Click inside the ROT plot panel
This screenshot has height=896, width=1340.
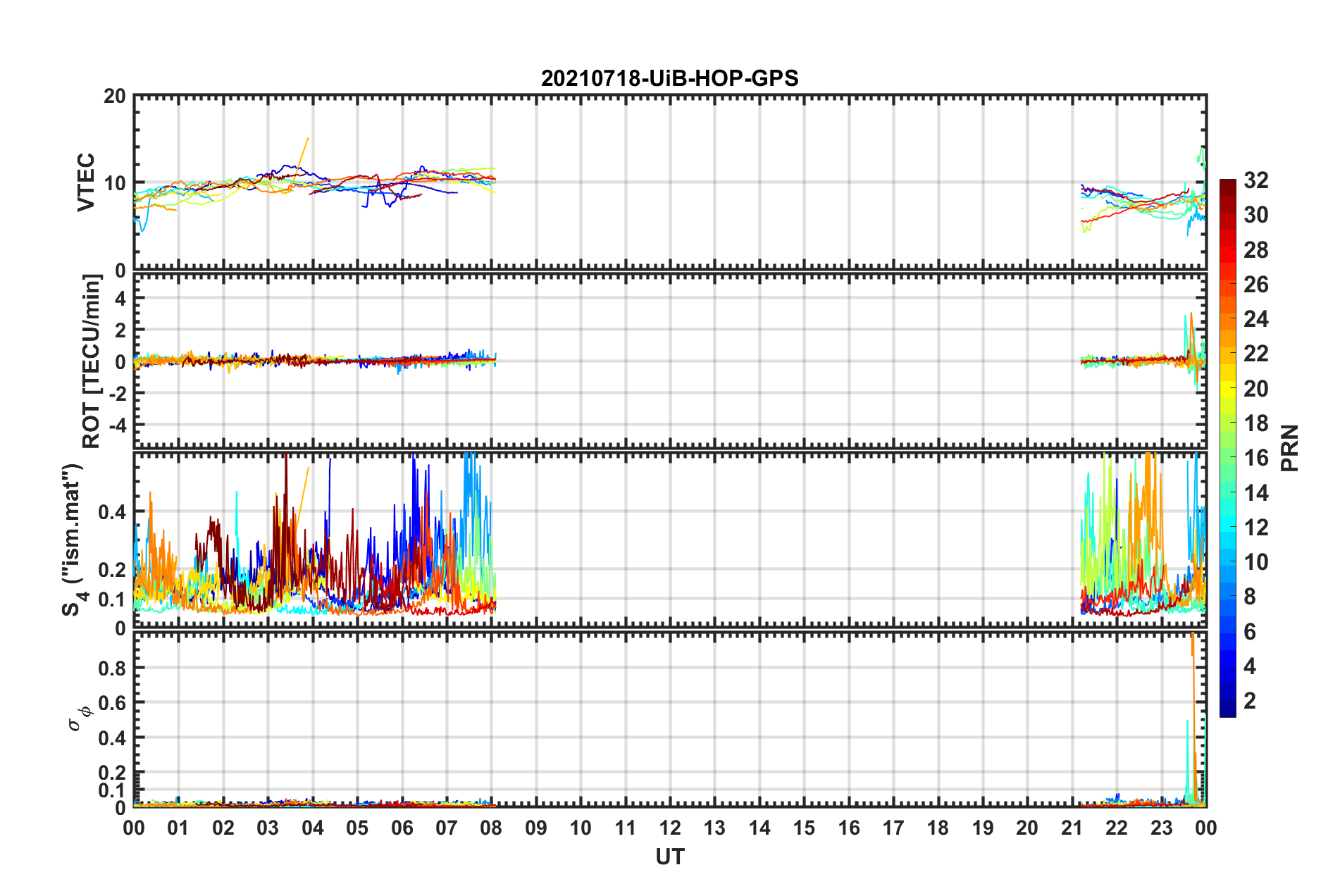tap(670, 361)
